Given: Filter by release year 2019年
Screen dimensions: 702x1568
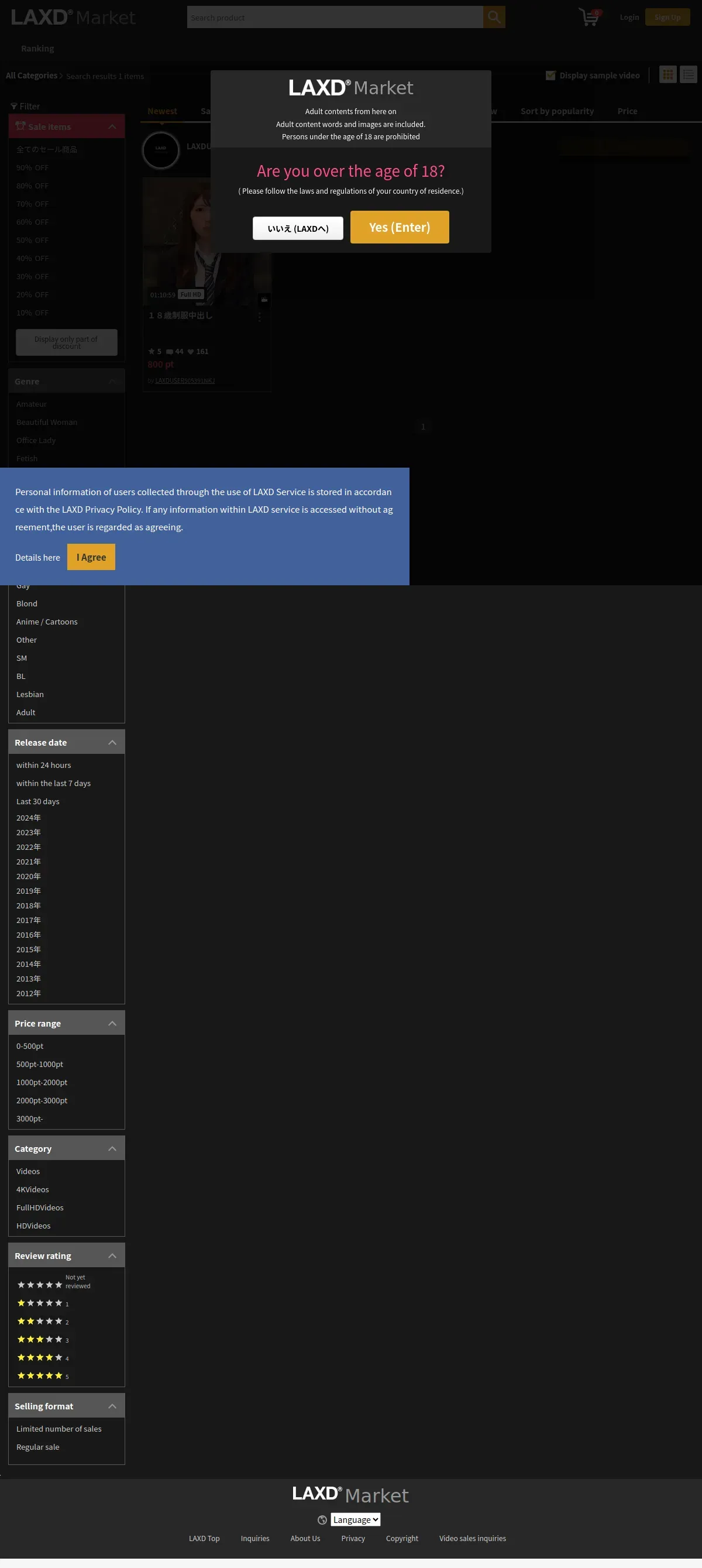Looking at the screenshot, I should pos(29,891).
